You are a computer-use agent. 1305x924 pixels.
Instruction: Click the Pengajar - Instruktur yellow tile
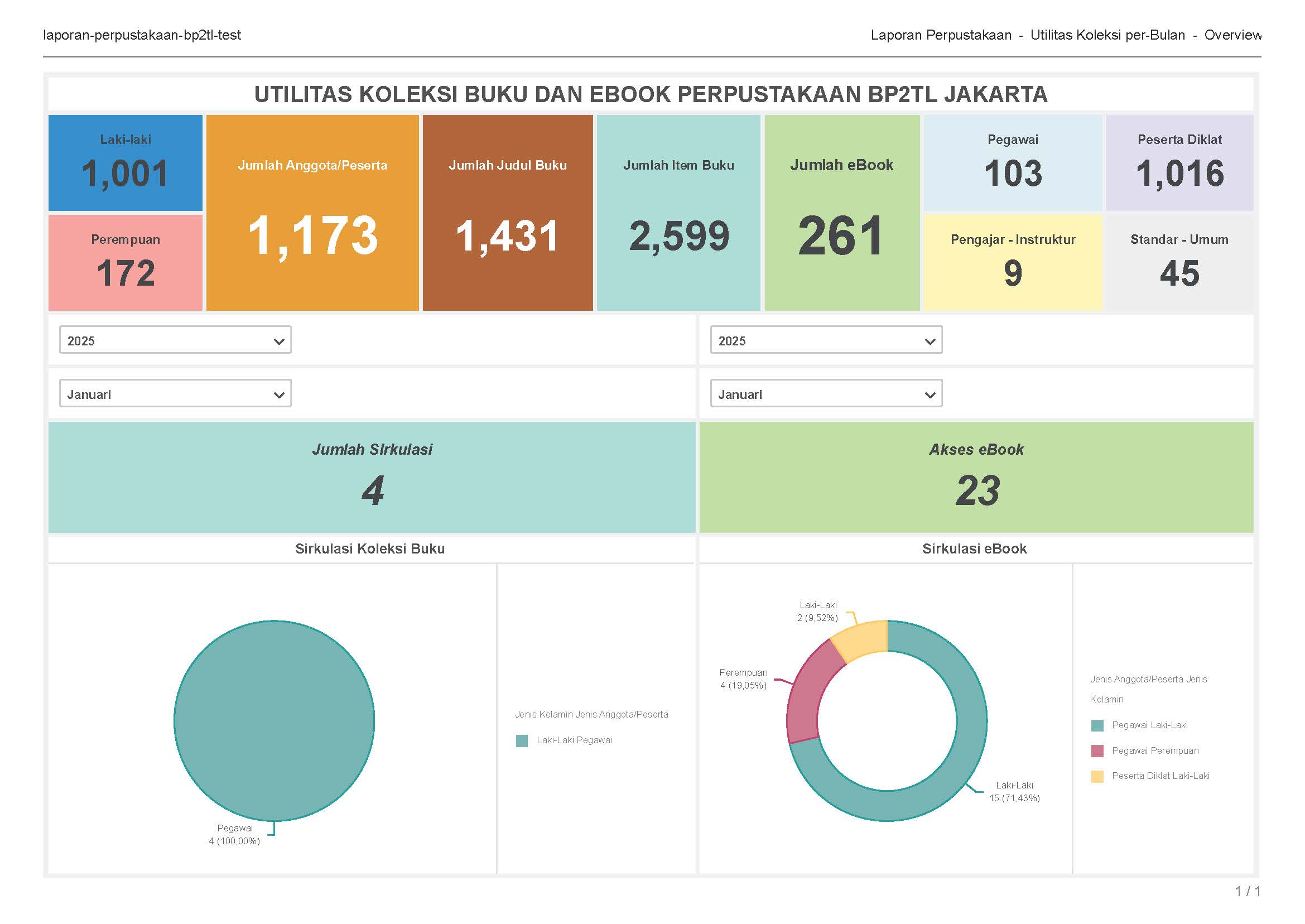coord(1012,262)
